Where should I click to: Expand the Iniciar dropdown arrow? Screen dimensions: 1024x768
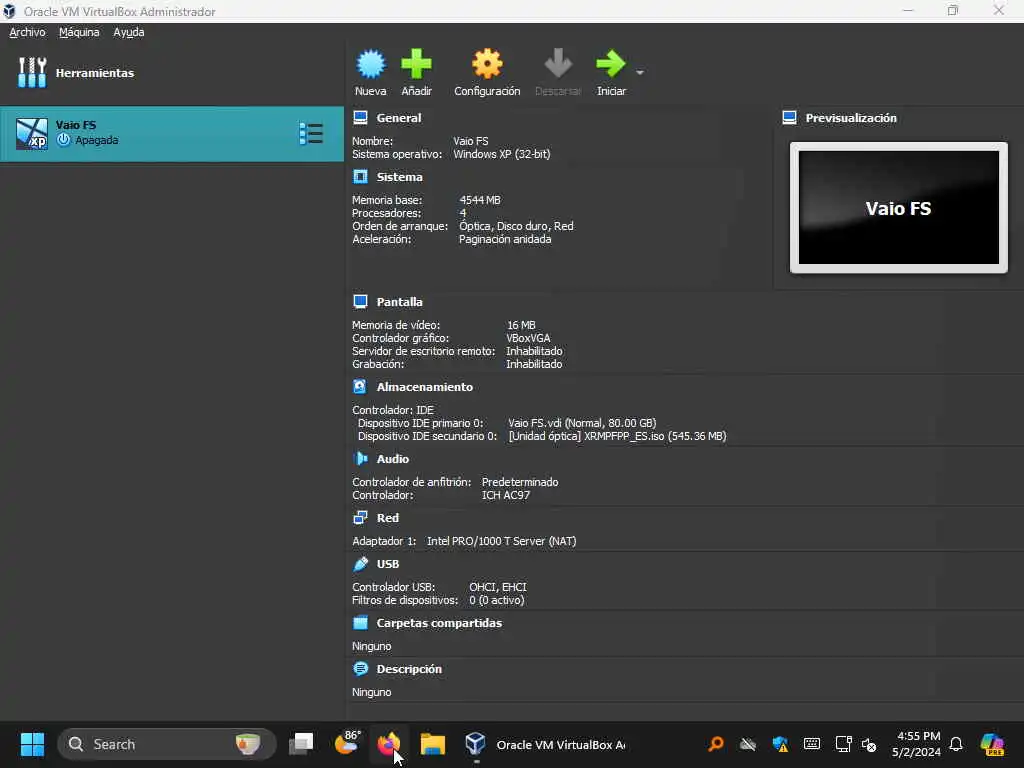coord(640,72)
